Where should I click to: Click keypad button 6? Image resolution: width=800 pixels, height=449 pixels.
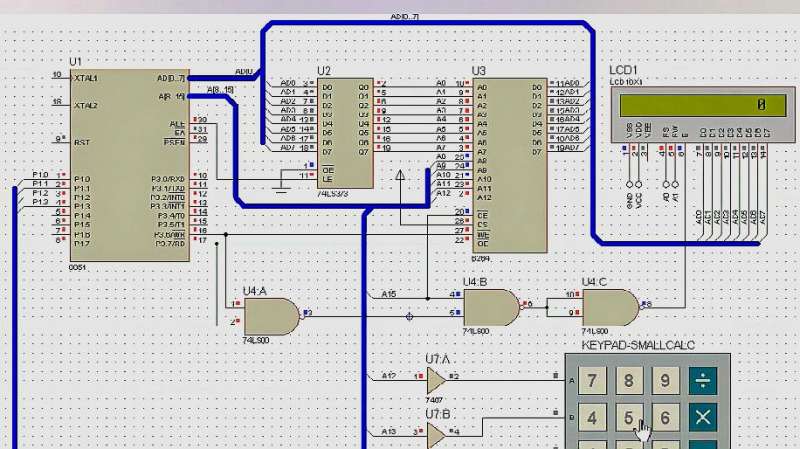[x=665, y=418]
